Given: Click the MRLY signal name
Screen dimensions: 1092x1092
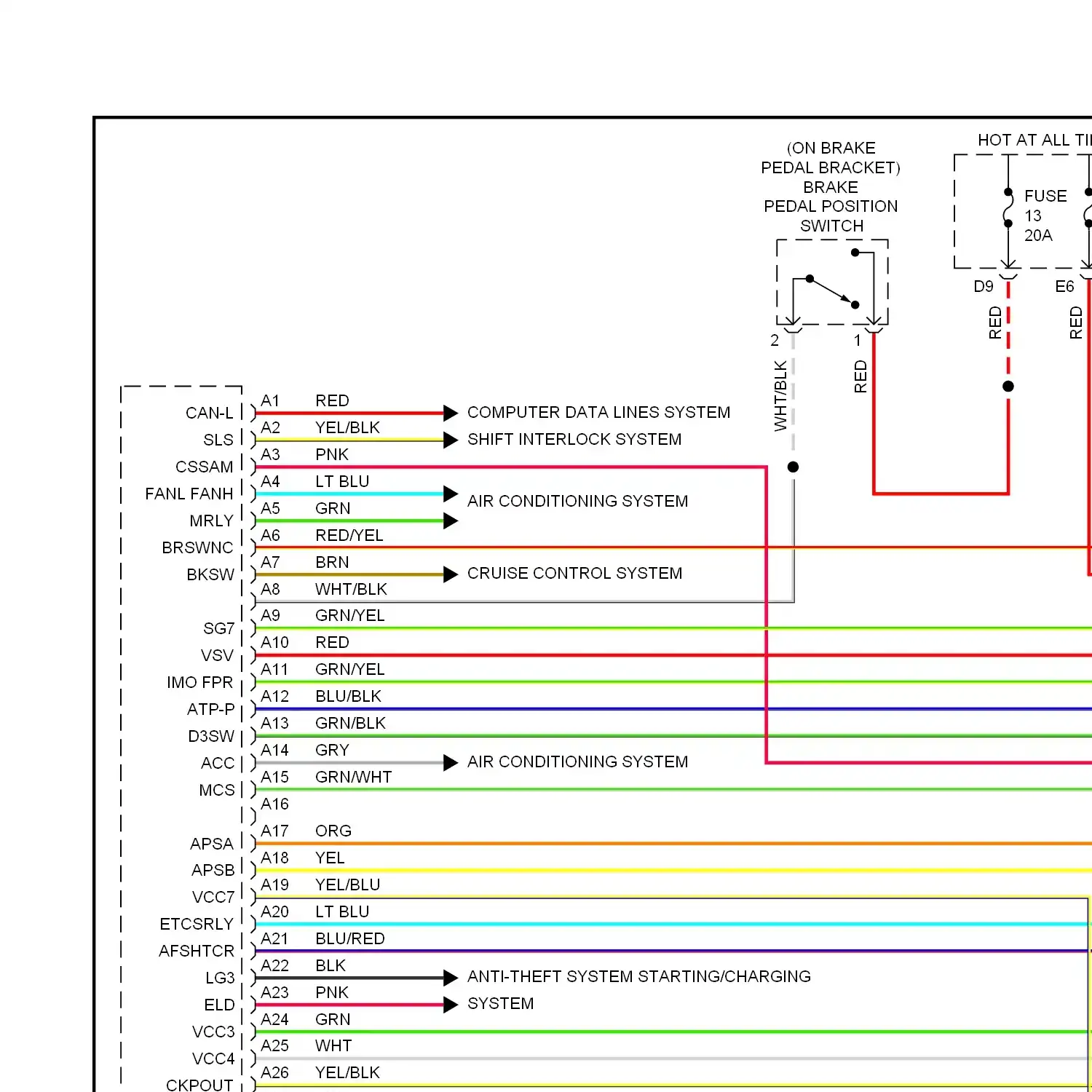Looking at the screenshot, I should pyautogui.click(x=212, y=521).
